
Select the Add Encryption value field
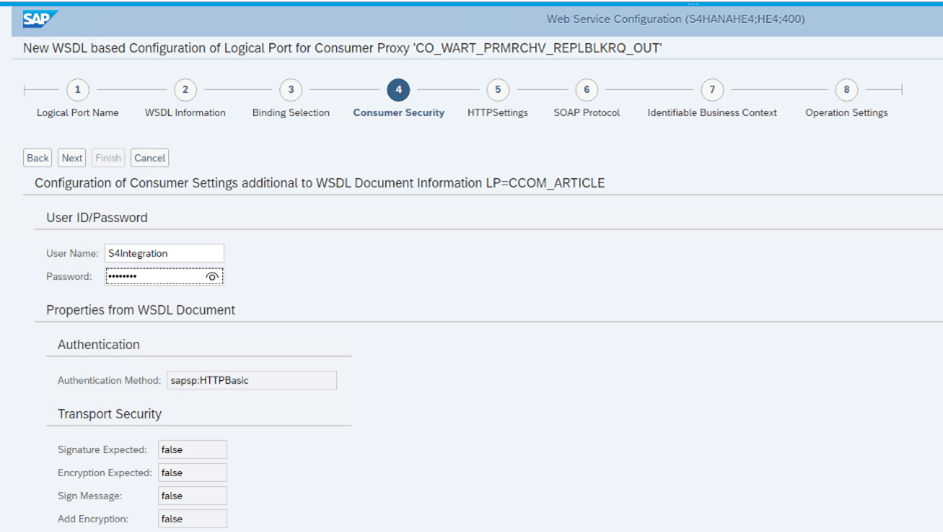click(192, 519)
